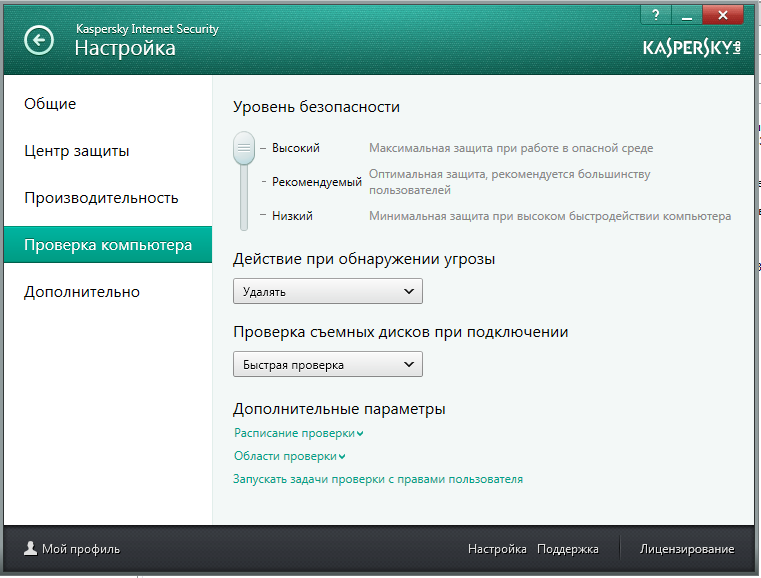
Task: Click the Дополнительные параметры heading
Action: 339,409
